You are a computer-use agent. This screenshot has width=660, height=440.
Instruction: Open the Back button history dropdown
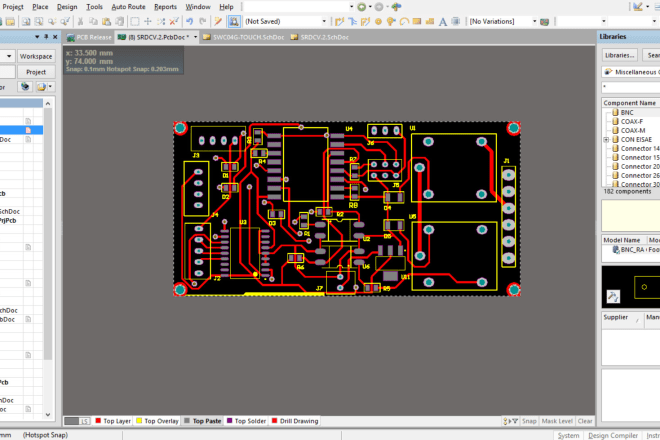point(370,7)
